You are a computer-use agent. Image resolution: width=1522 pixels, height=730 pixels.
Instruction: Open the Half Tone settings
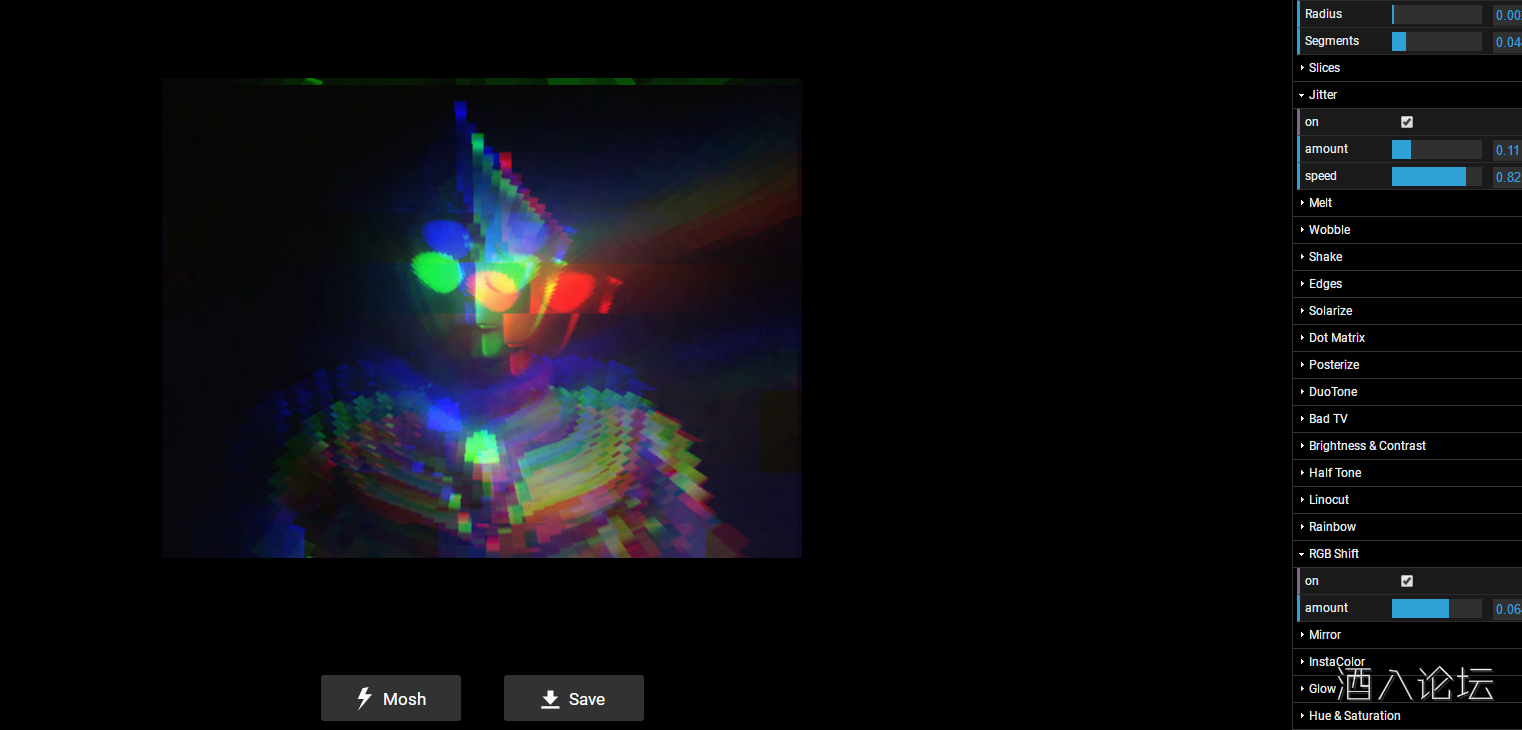[x=1334, y=472]
